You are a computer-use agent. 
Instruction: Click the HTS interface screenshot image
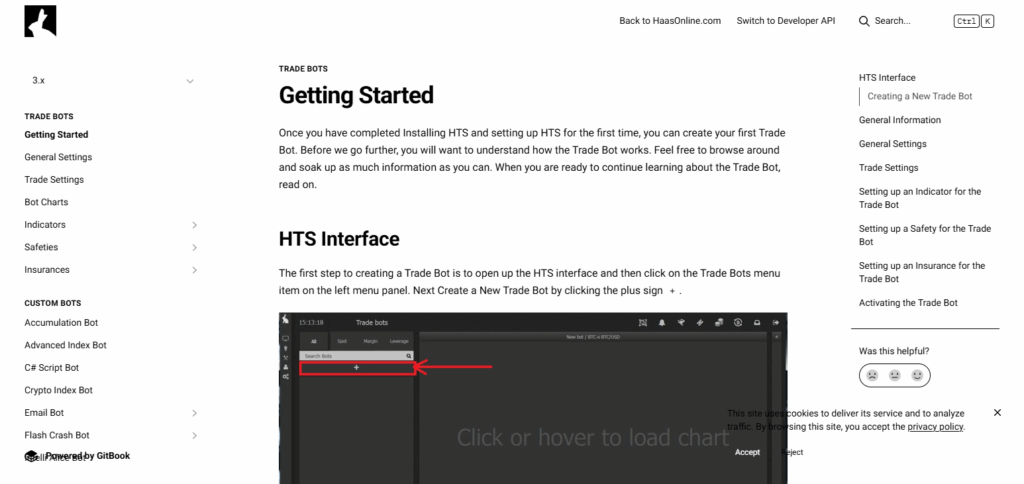(x=532, y=400)
